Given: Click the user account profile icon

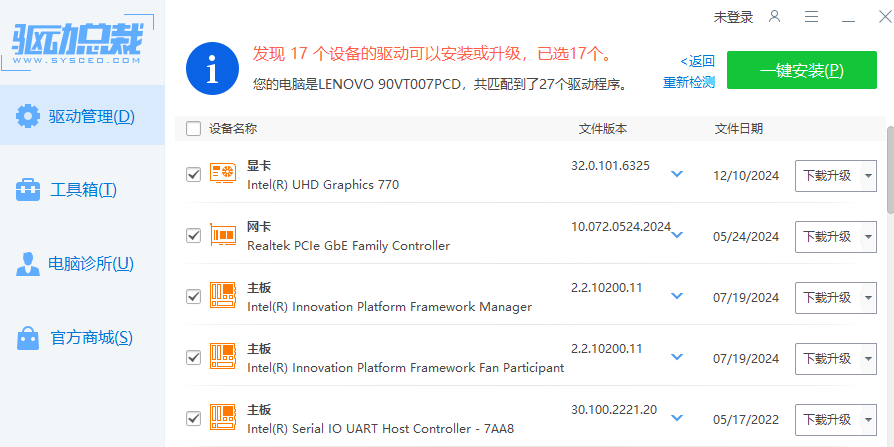Looking at the screenshot, I should [x=774, y=17].
